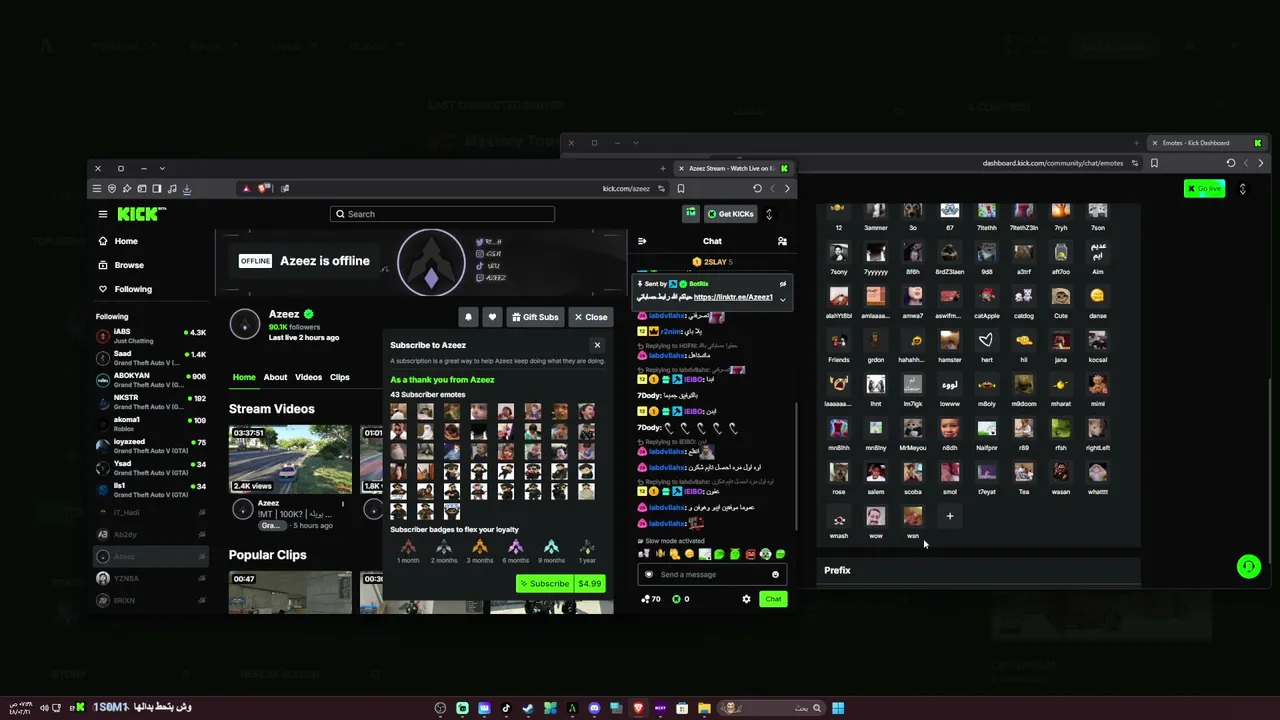Expand the dashboard account menu arrows
The width and height of the screenshot is (1280, 720).
tap(1243, 189)
